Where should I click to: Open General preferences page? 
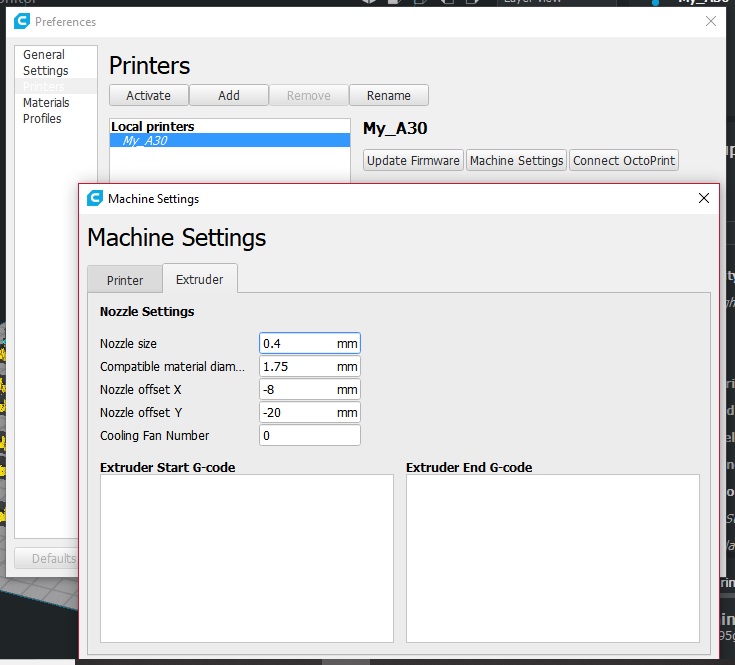pyautogui.click(x=44, y=54)
